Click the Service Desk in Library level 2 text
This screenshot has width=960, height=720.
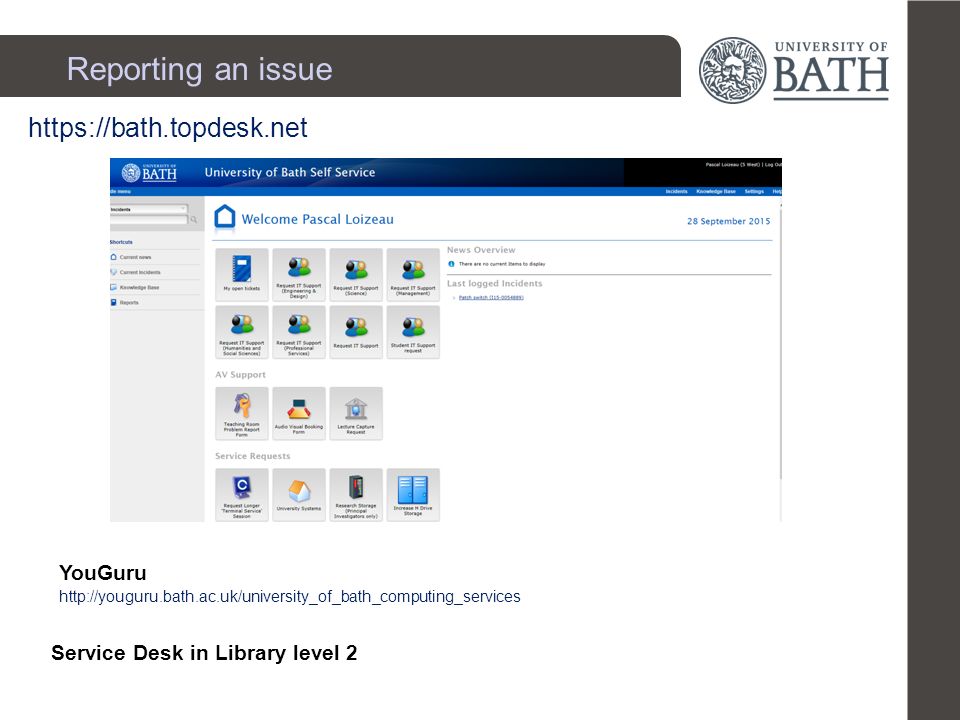pyautogui.click(x=204, y=653)
